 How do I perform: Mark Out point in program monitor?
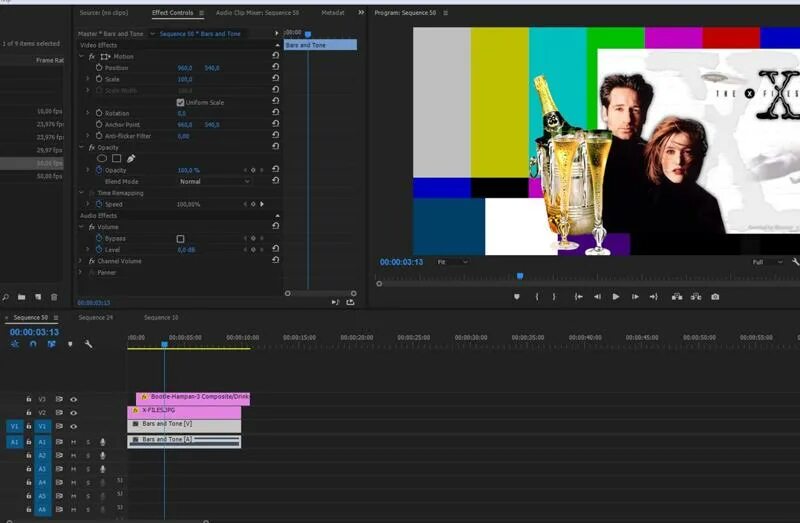554,296
